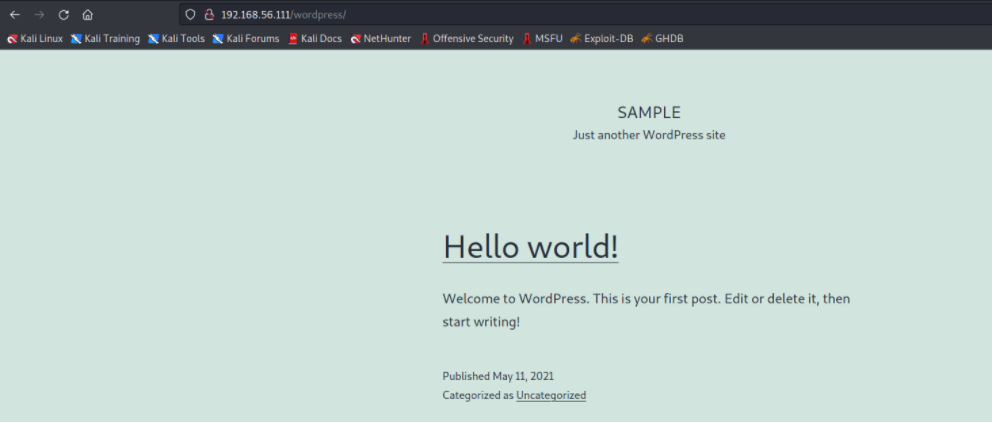Open the browser home page icon
Image resolution: width=993 pixels, height=423 pixels.
click(87, 15)
